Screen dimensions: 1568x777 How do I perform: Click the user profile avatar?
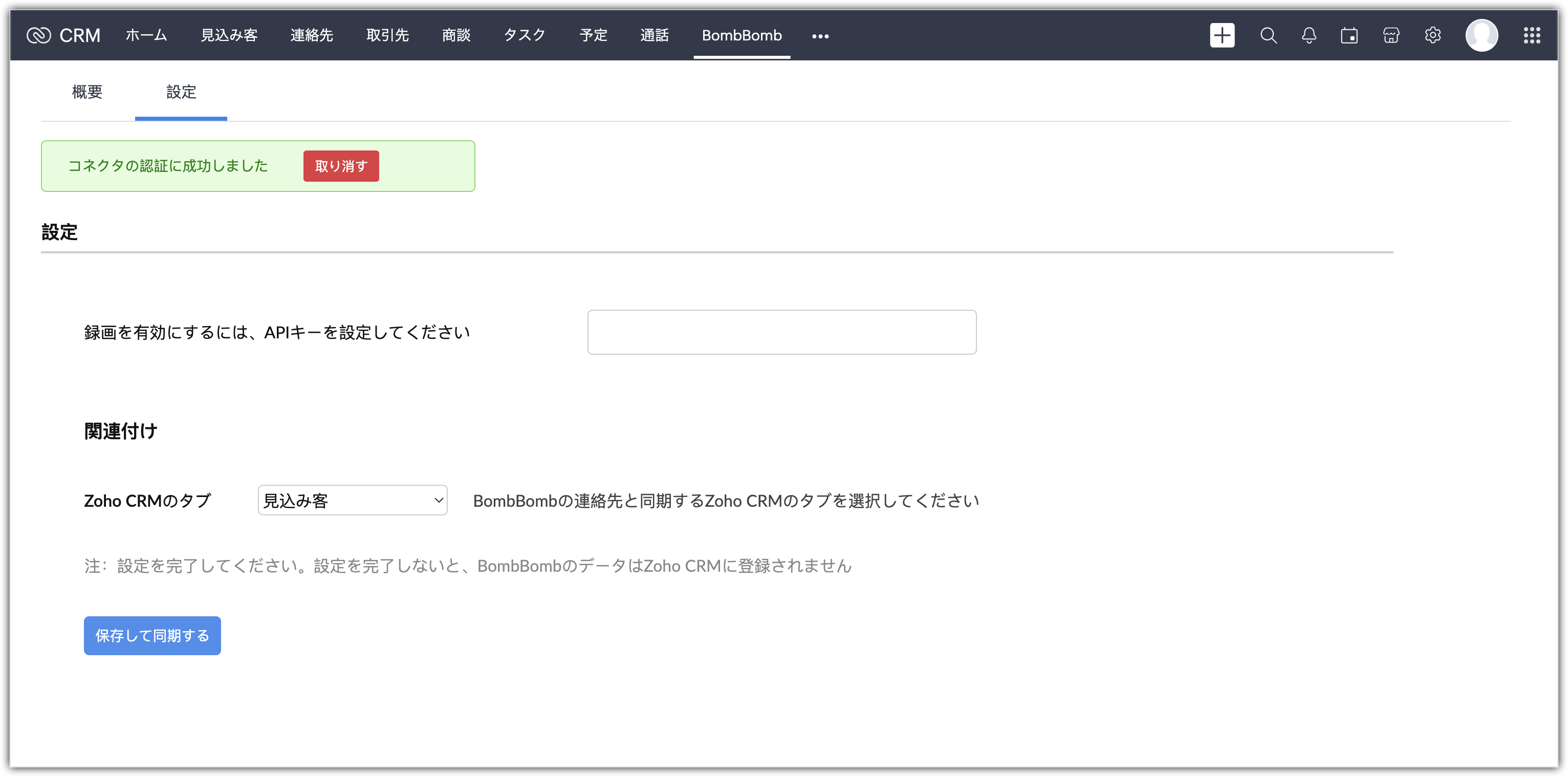[1481, 35]
